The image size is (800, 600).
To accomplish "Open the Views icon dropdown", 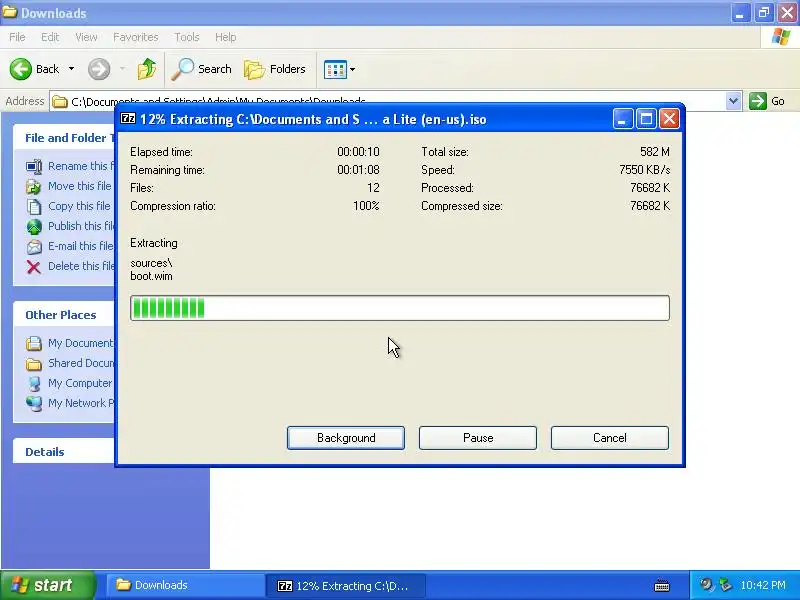I will point(339,69).
